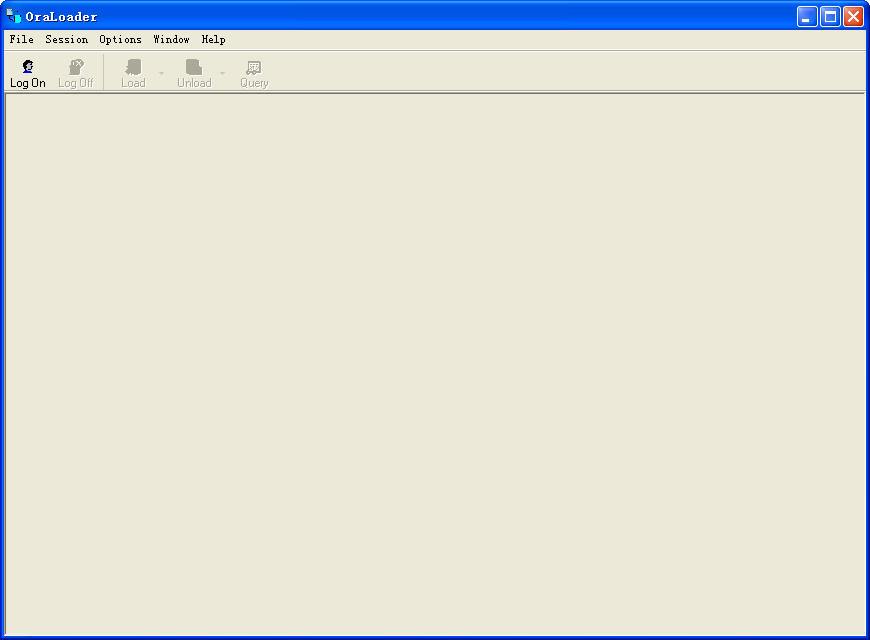The height and width of the screenshot is (640, 870).
Task: Click the OraLoader title bar app icon
Action: tap(13, 16)
